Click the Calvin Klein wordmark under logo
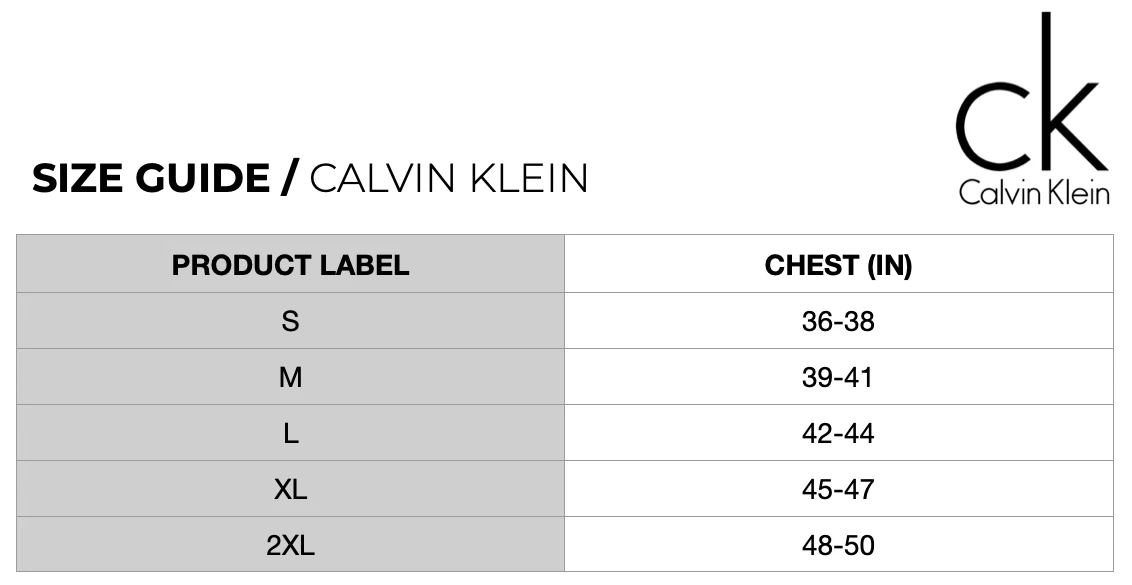The width and height of the screenshot is (1132, 585). 1034,192
